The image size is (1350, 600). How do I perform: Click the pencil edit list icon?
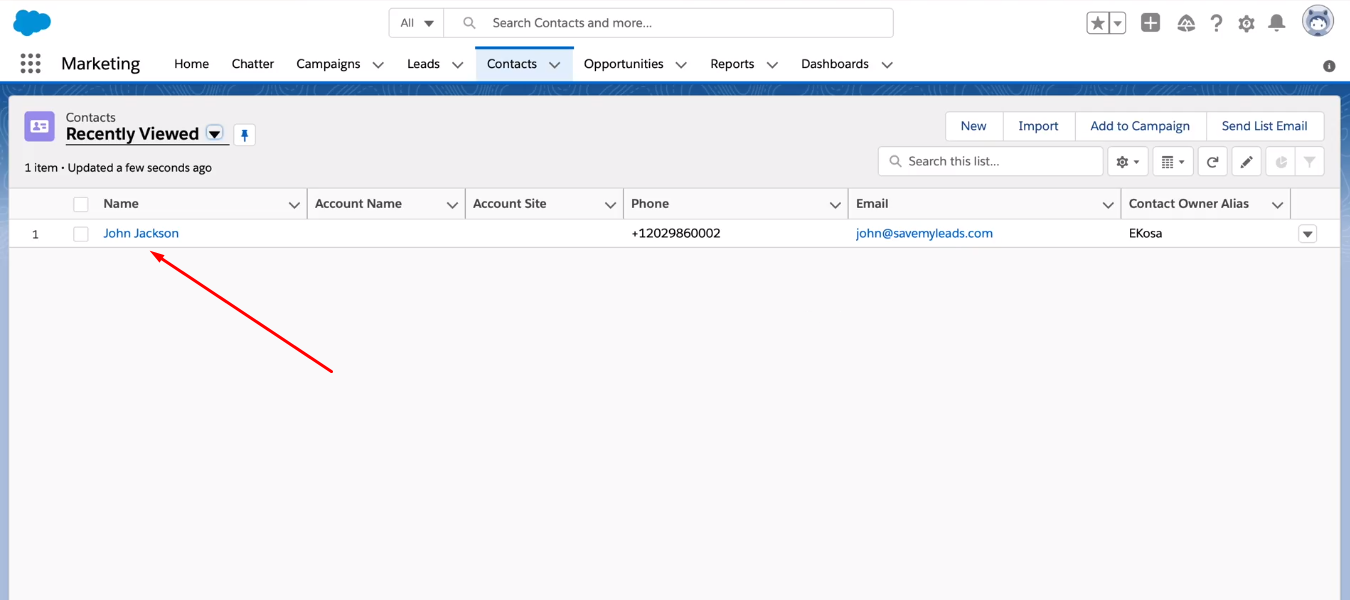tap(1246, 162)
